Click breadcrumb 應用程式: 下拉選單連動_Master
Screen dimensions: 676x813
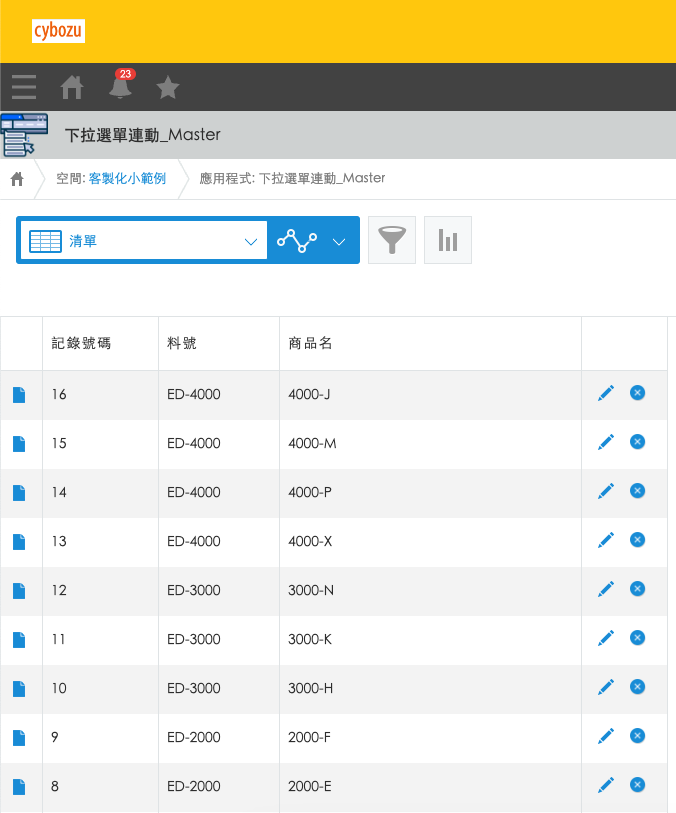point(292,178)
